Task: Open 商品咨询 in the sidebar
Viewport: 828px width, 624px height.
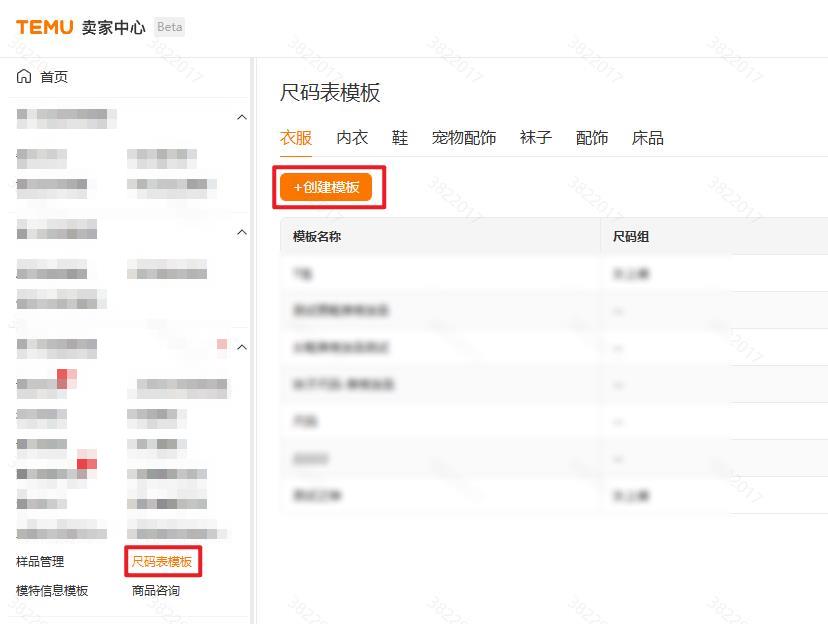Action: pos(156,591)
